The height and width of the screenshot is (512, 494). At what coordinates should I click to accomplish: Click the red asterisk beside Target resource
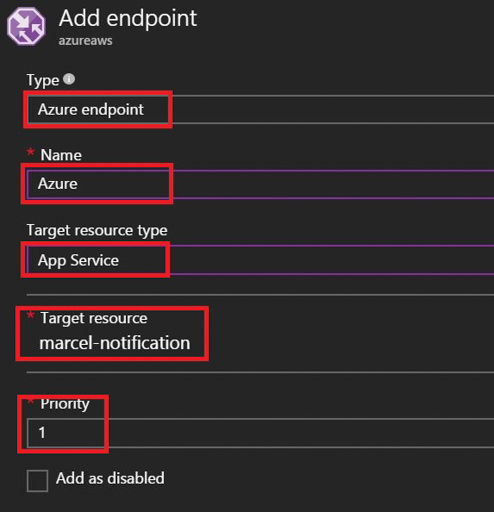(31, 315)
